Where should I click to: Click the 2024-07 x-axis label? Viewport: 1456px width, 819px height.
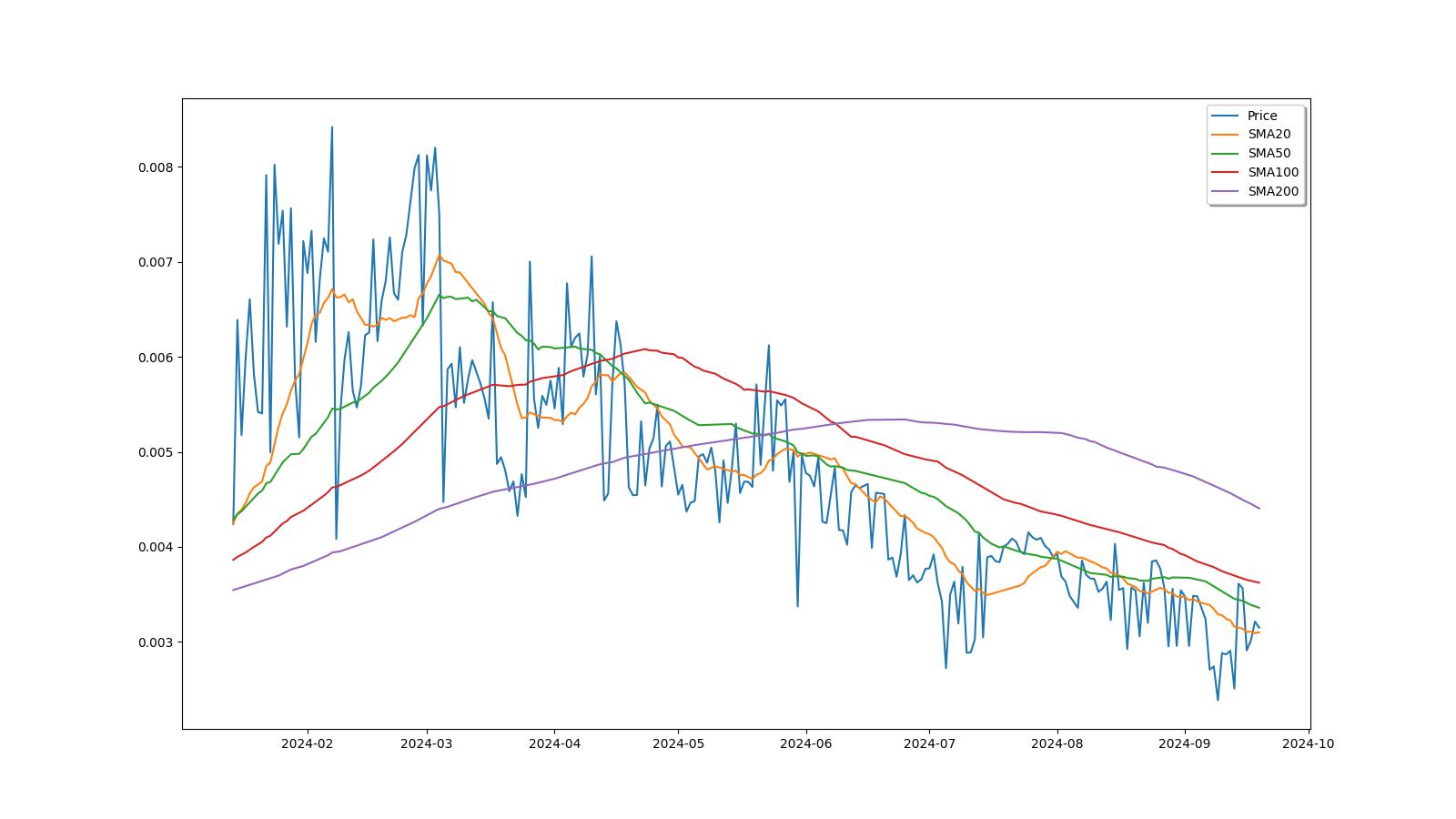tap(929, 743)
